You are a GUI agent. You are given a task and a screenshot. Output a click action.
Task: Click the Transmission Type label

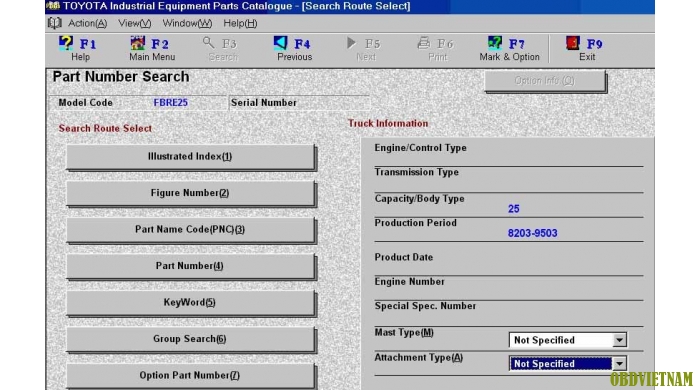click(417, 172)
